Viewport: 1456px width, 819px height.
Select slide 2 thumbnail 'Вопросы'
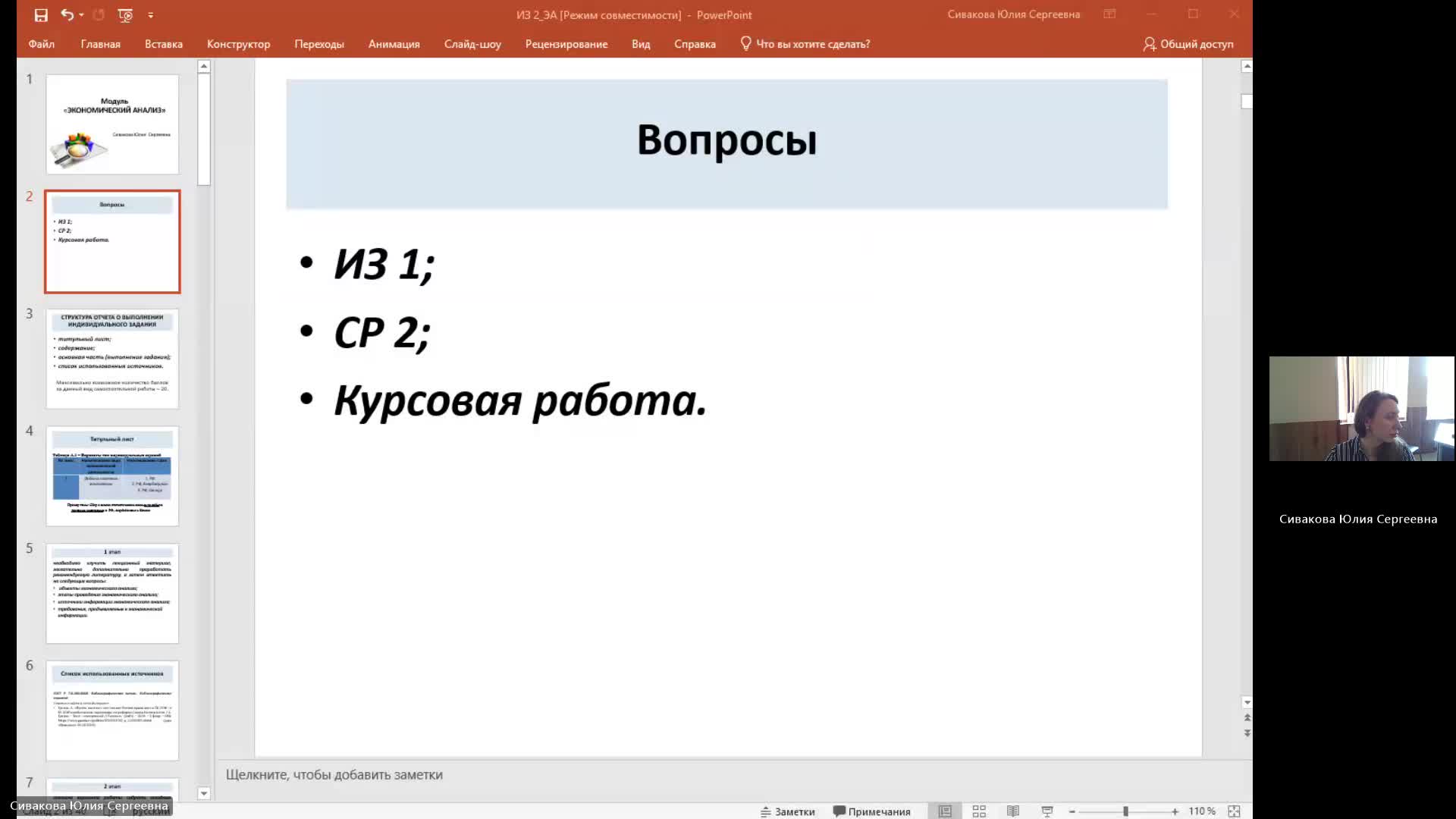[x=112, y=241]
